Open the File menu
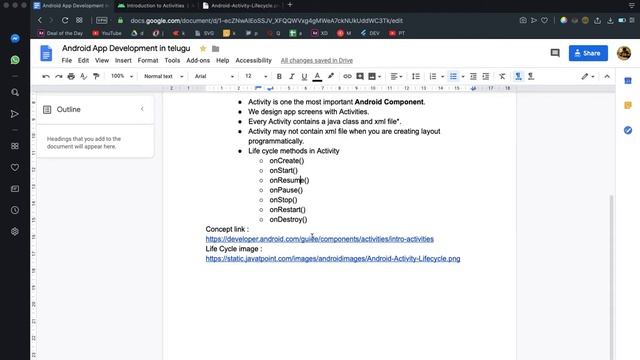The height and width of the screenshot is (360, 640). [x=67, y=60]
